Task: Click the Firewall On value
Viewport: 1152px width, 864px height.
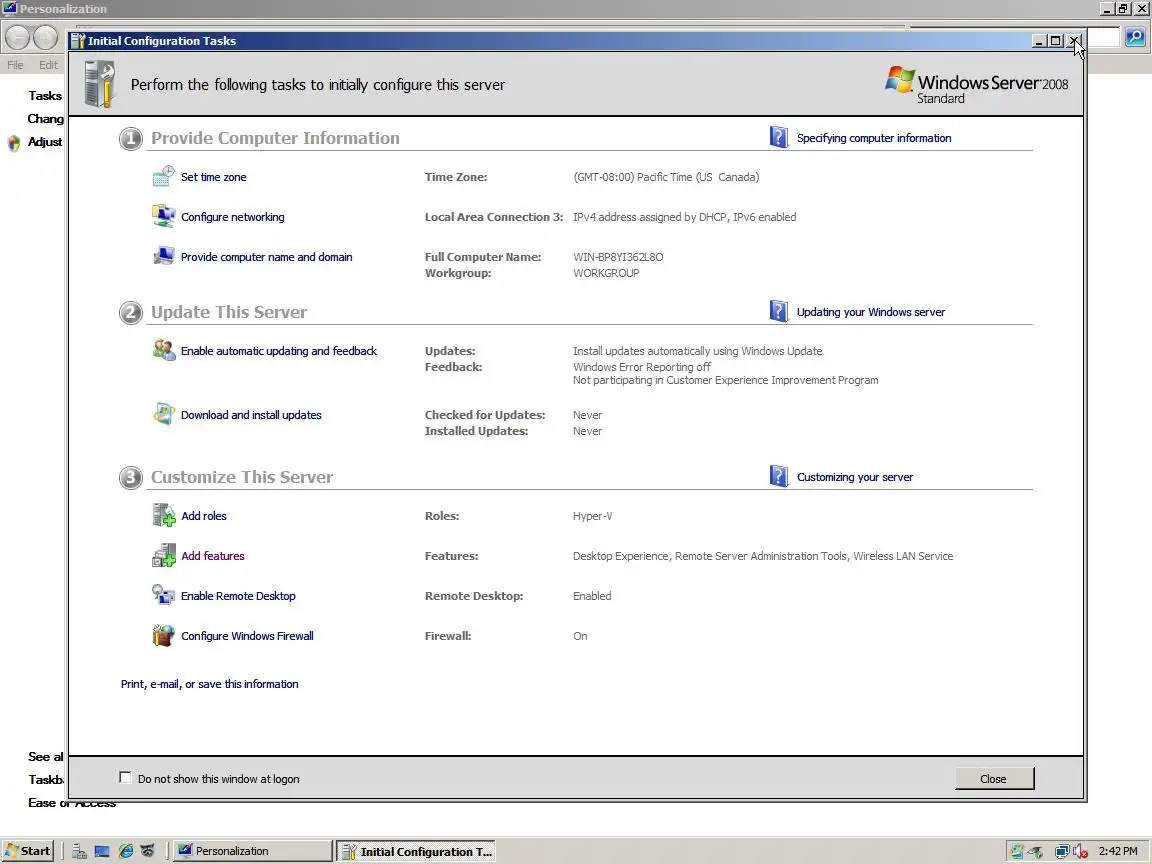Action: pyautogui.click(x=580, y=636)
